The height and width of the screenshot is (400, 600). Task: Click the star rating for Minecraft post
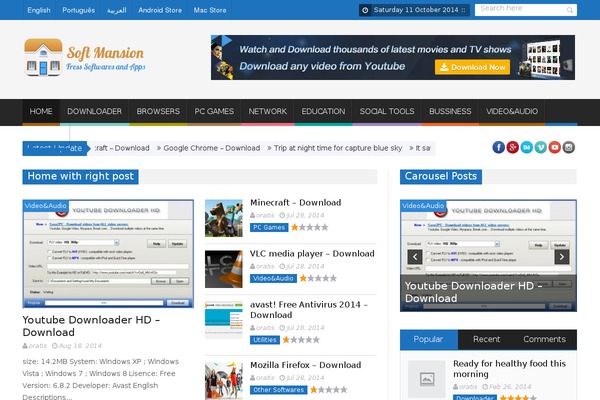[x=310, y=227]
